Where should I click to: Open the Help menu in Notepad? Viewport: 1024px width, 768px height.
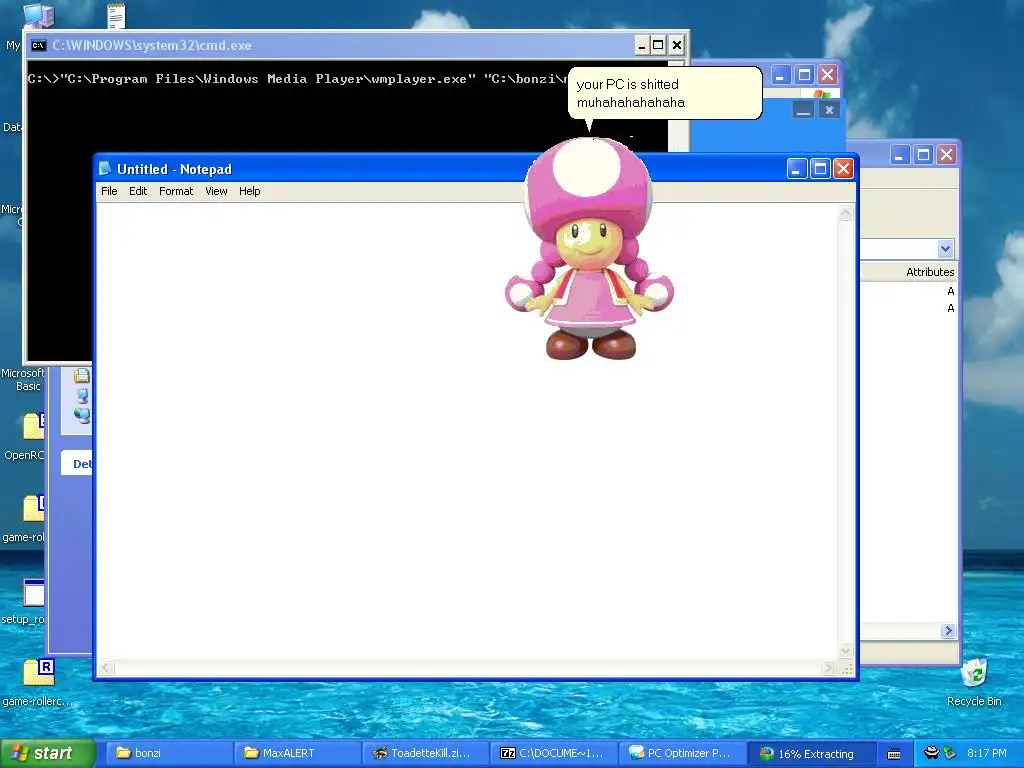(249, 191)
